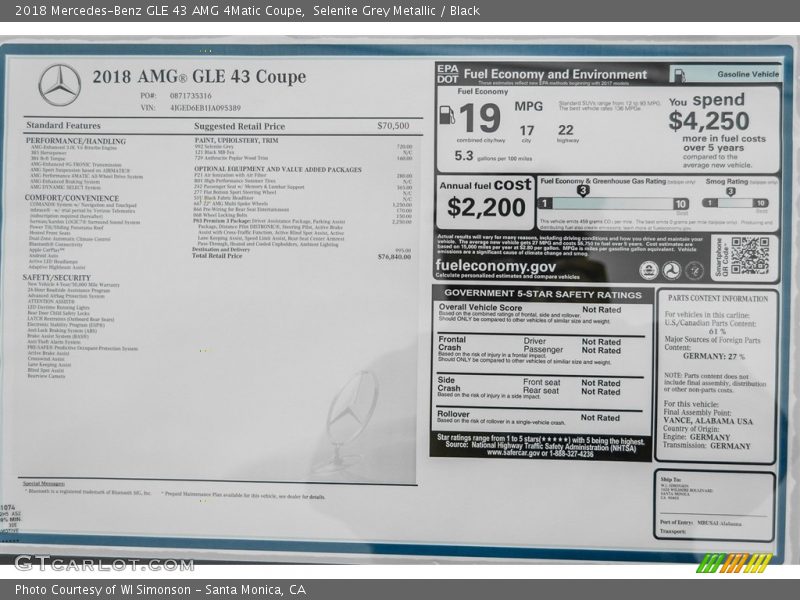Viewport: 800px width, 600px height.
Task: Click the Frontal Crash Passenger "Not Rated" value
Action: point(601,351)
